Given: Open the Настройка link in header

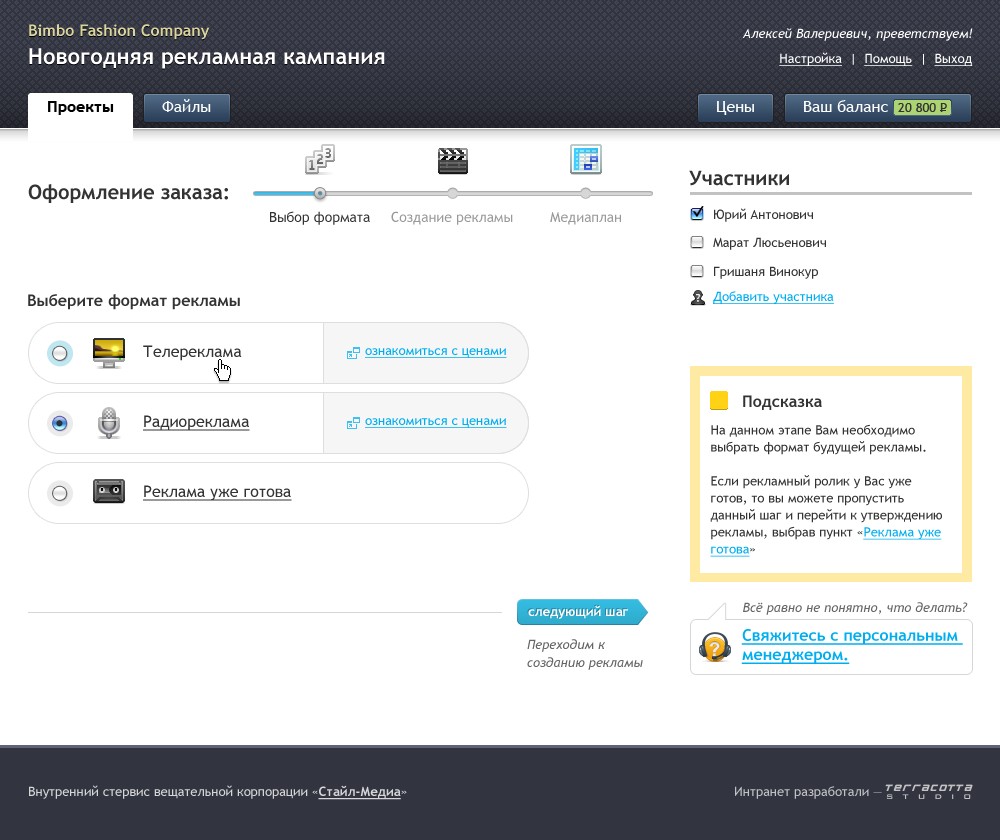Looking at the screenshot, I should 810,59.
